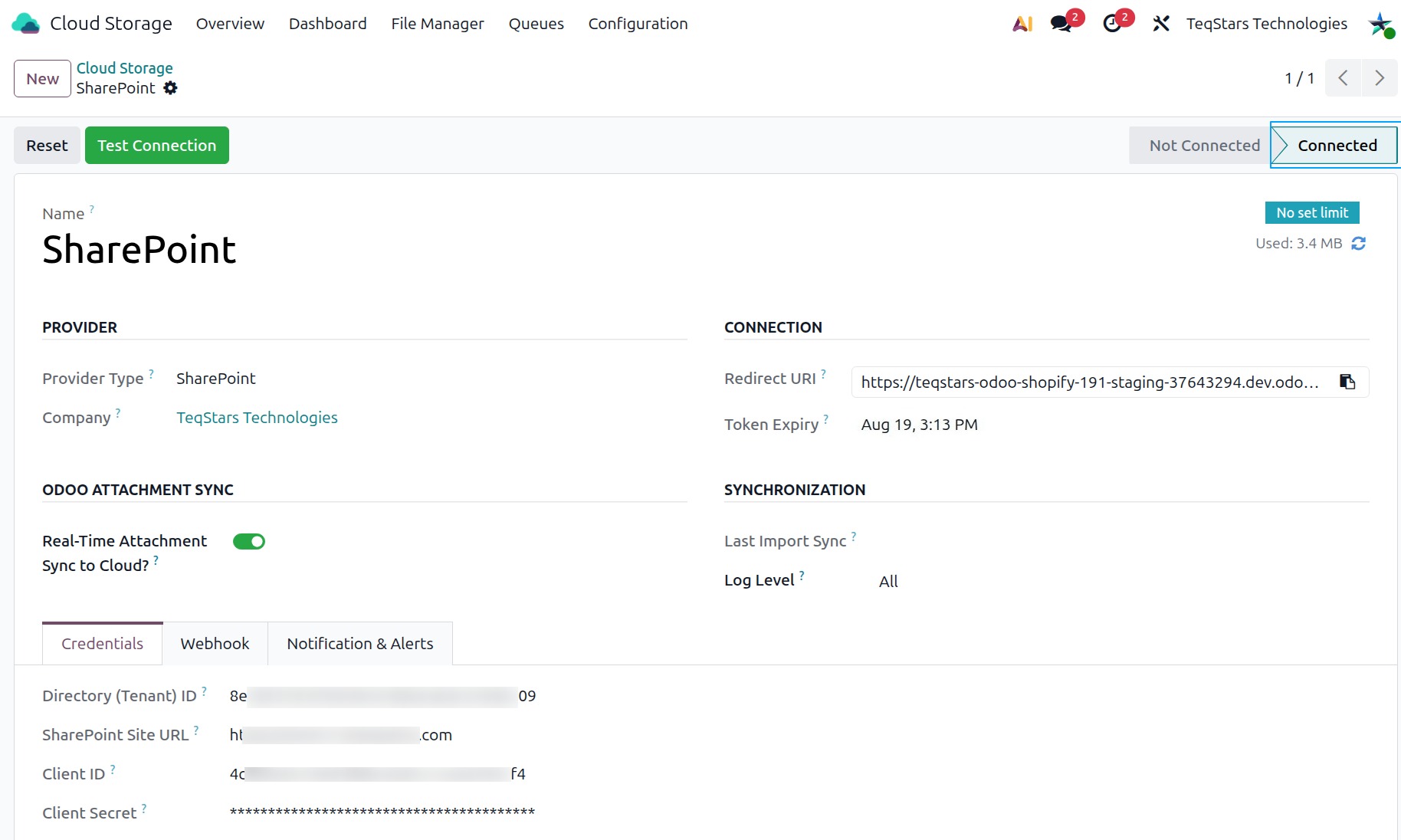Refresh the used storage value
This screenshot has height=840, width=1401.
pos(1359,244)
